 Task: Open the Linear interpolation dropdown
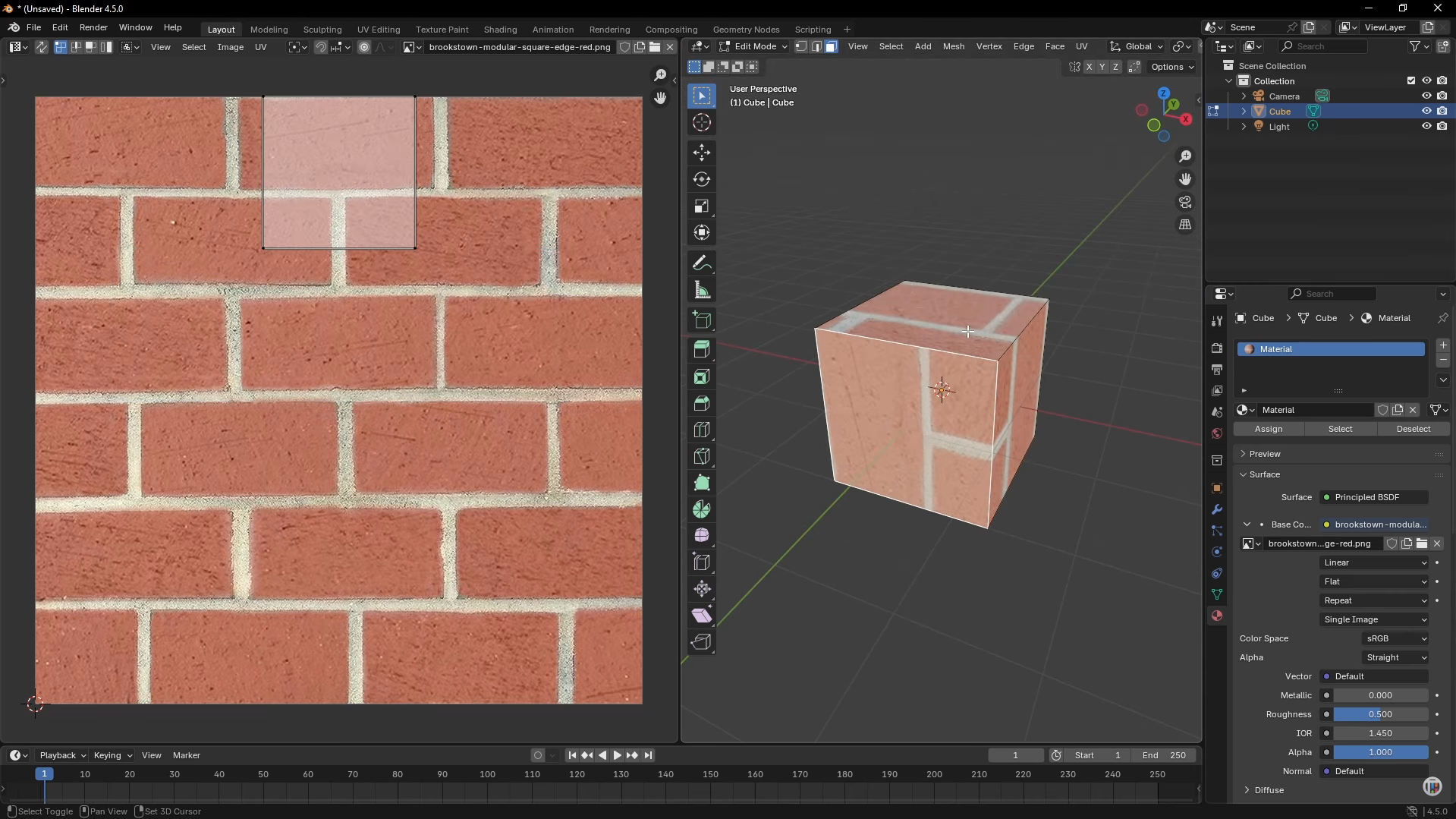tap(1374, 562)
